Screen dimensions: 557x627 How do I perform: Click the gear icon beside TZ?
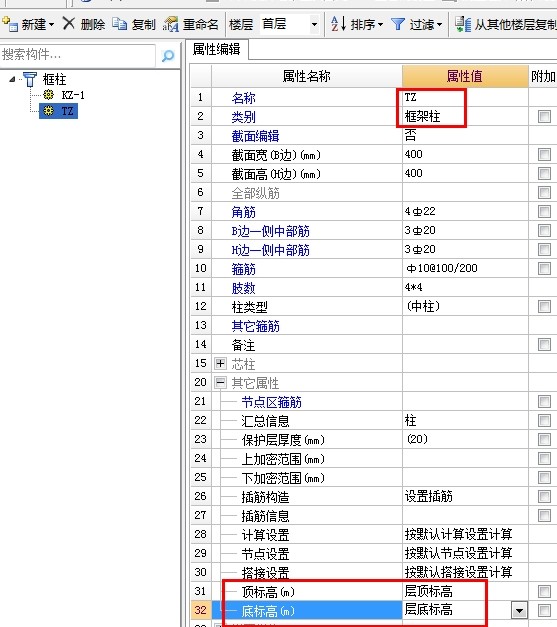pyautogui.click(x=48, y=111)
